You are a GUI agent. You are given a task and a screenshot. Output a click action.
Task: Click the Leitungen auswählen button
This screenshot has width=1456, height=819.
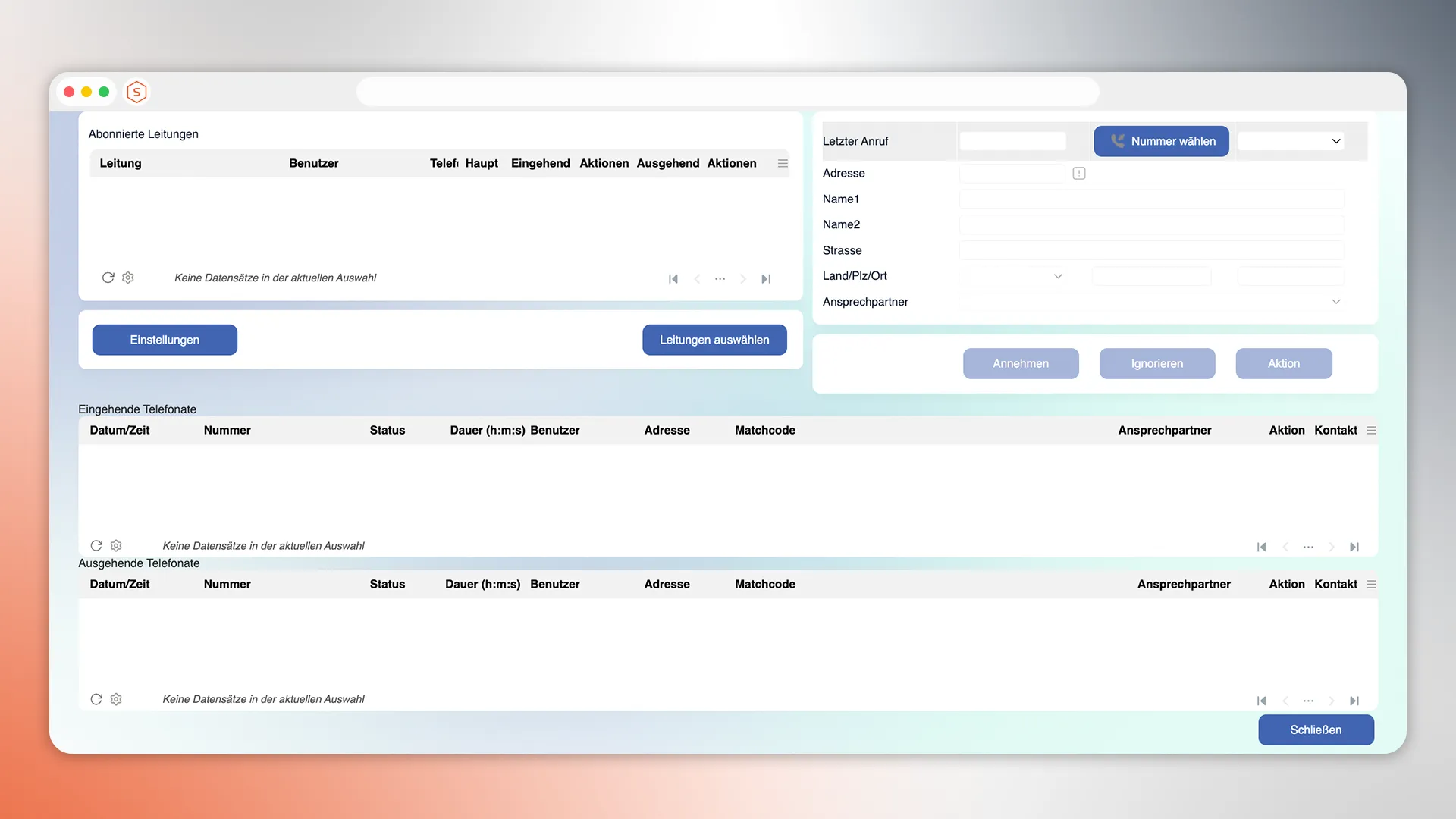coord(714,340)
